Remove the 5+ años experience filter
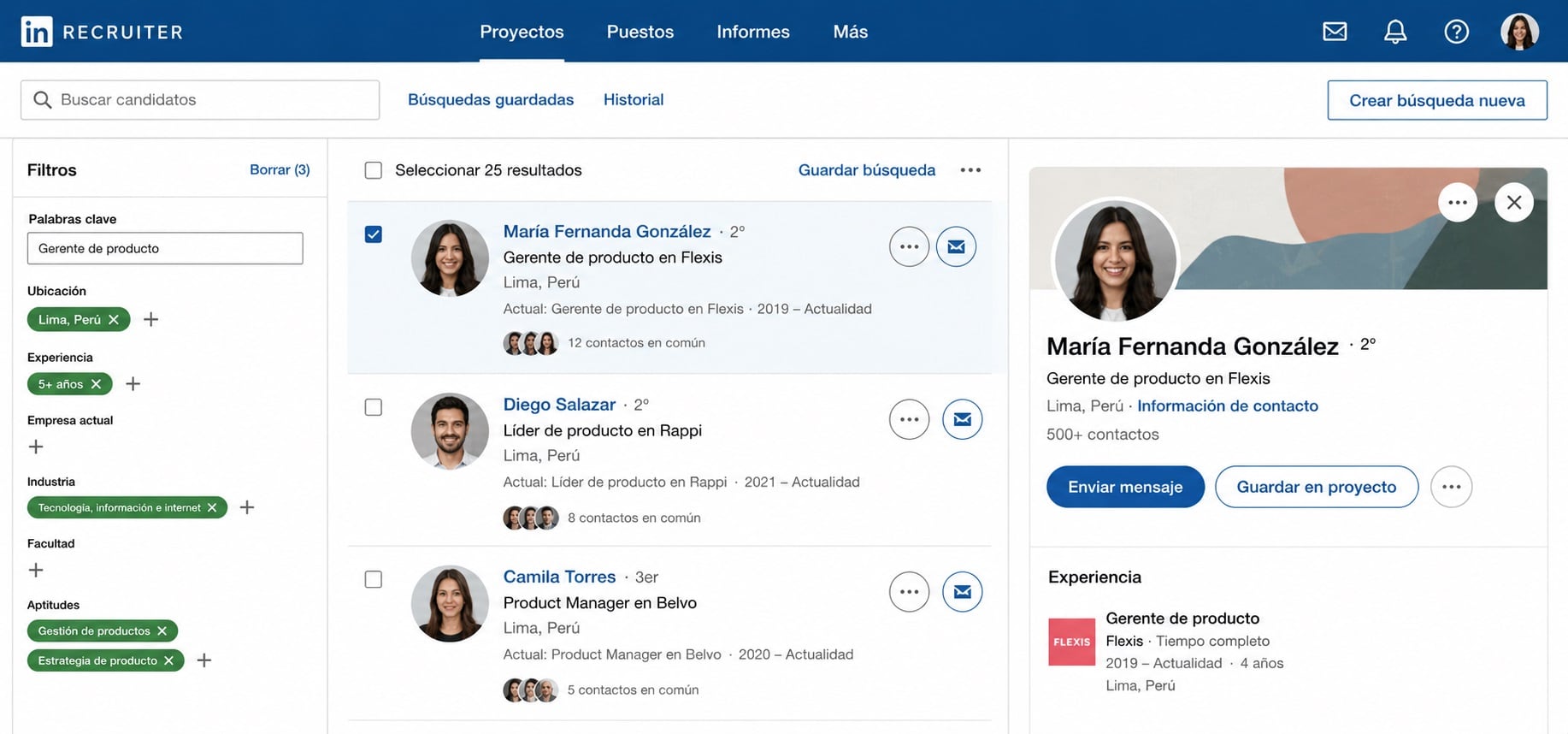 coord(96,384)
